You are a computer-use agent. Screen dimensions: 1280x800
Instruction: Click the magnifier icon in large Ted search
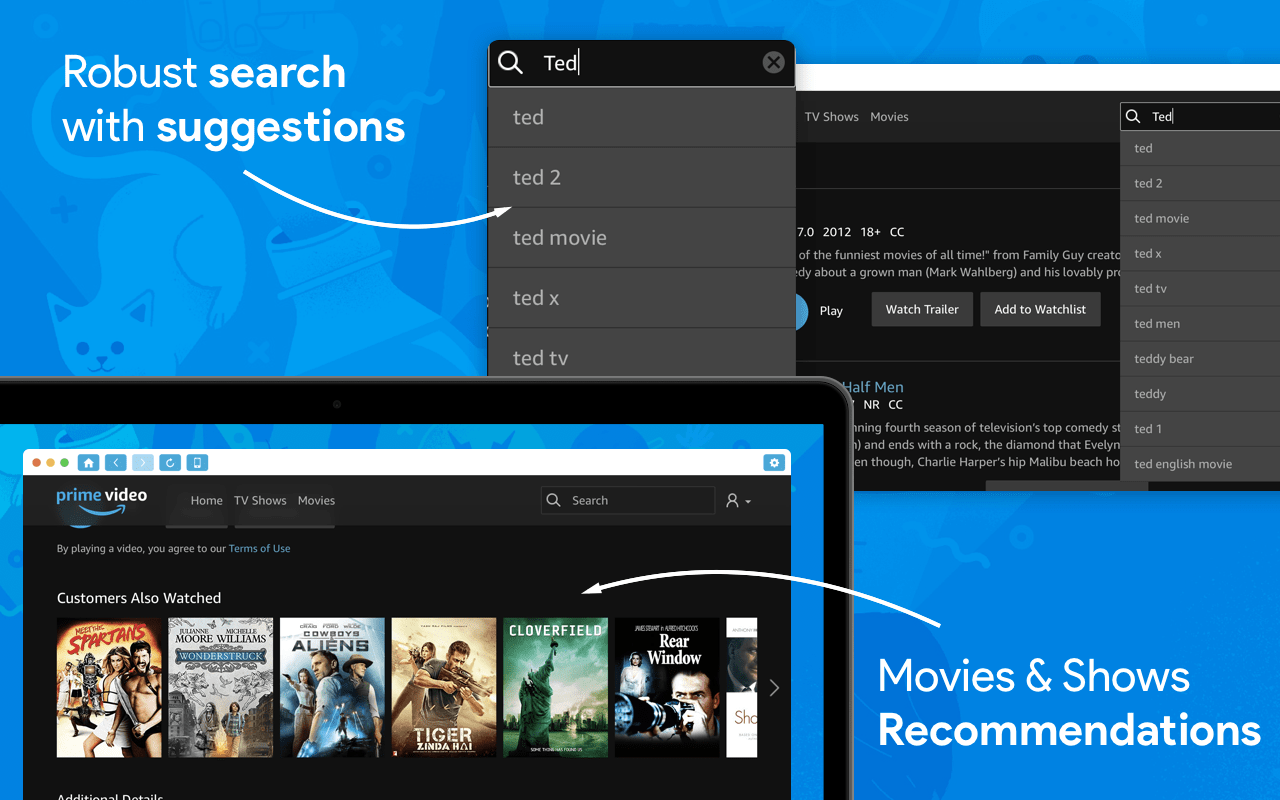(510, 63)
